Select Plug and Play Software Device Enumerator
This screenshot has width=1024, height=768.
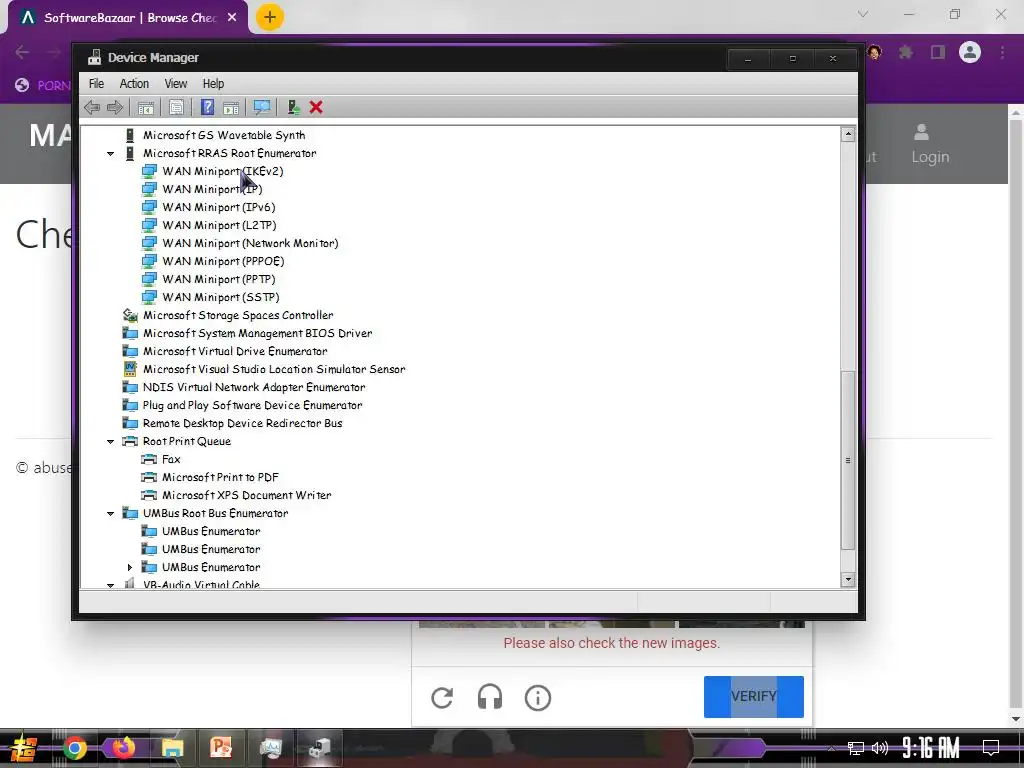coord(252,406)
